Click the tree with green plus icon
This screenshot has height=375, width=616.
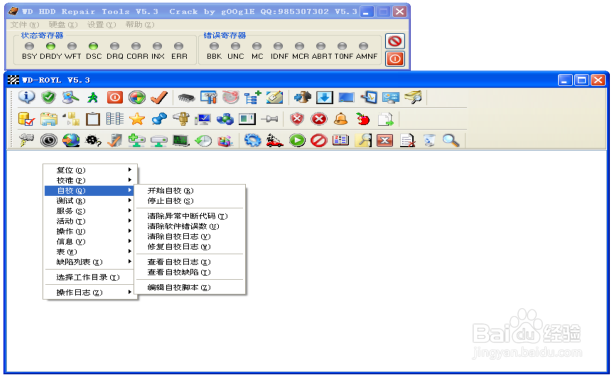pyautogui.click(x=252, y=97)
